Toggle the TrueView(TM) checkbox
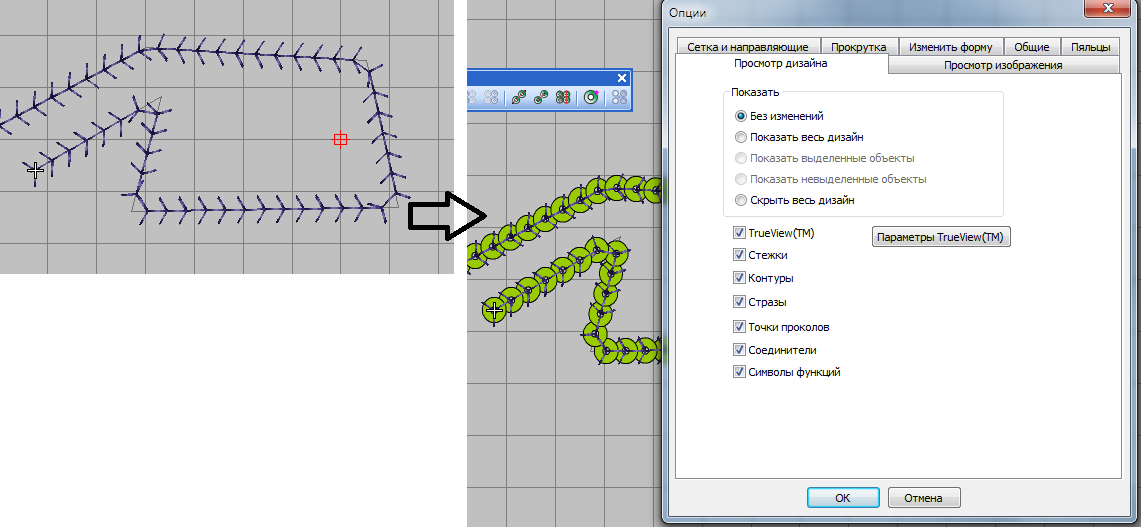Viewport: 1141px width, 527px height. [740, 233]
